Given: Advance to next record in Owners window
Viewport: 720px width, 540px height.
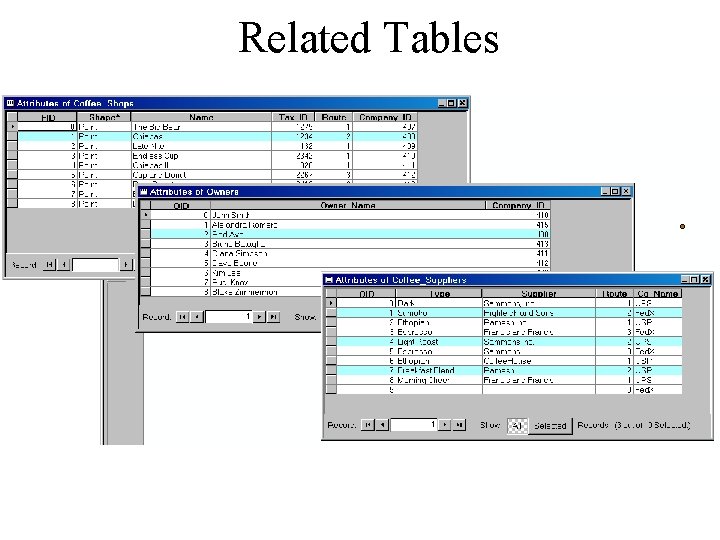Looking at the screenshot, I should pos(259,317).
